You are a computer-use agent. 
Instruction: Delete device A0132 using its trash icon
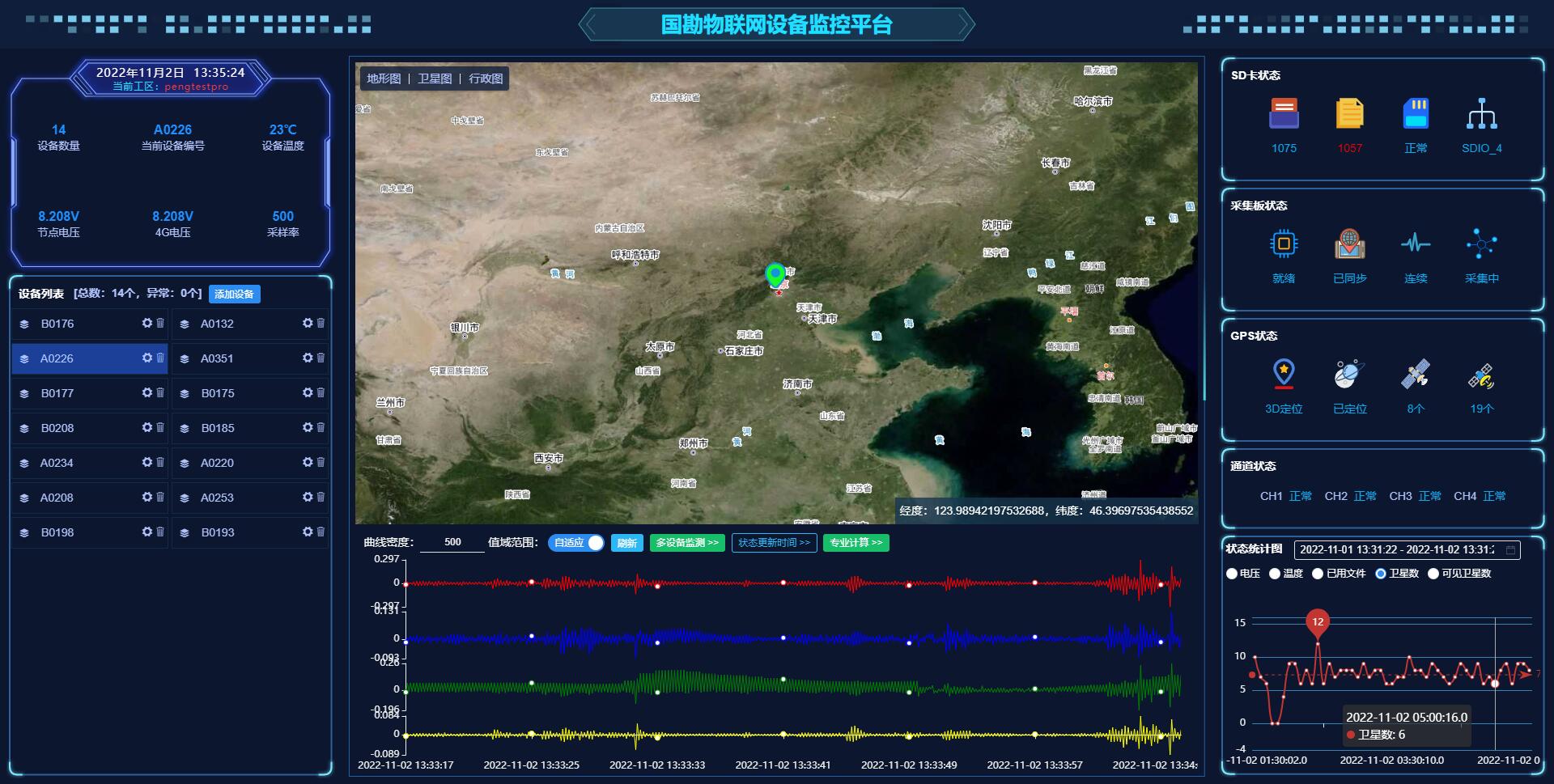(321, 323)
